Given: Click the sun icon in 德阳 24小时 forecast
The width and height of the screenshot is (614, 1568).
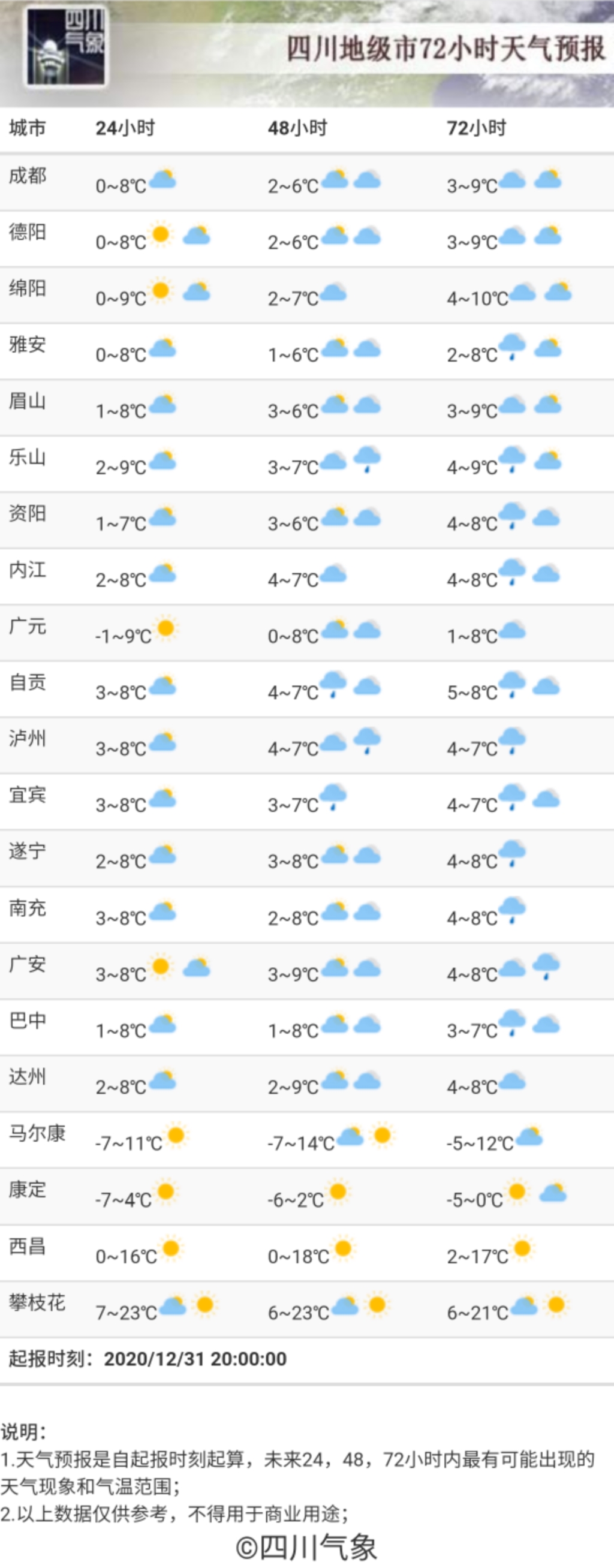Looking at the screenshot, I should point(161,234).
